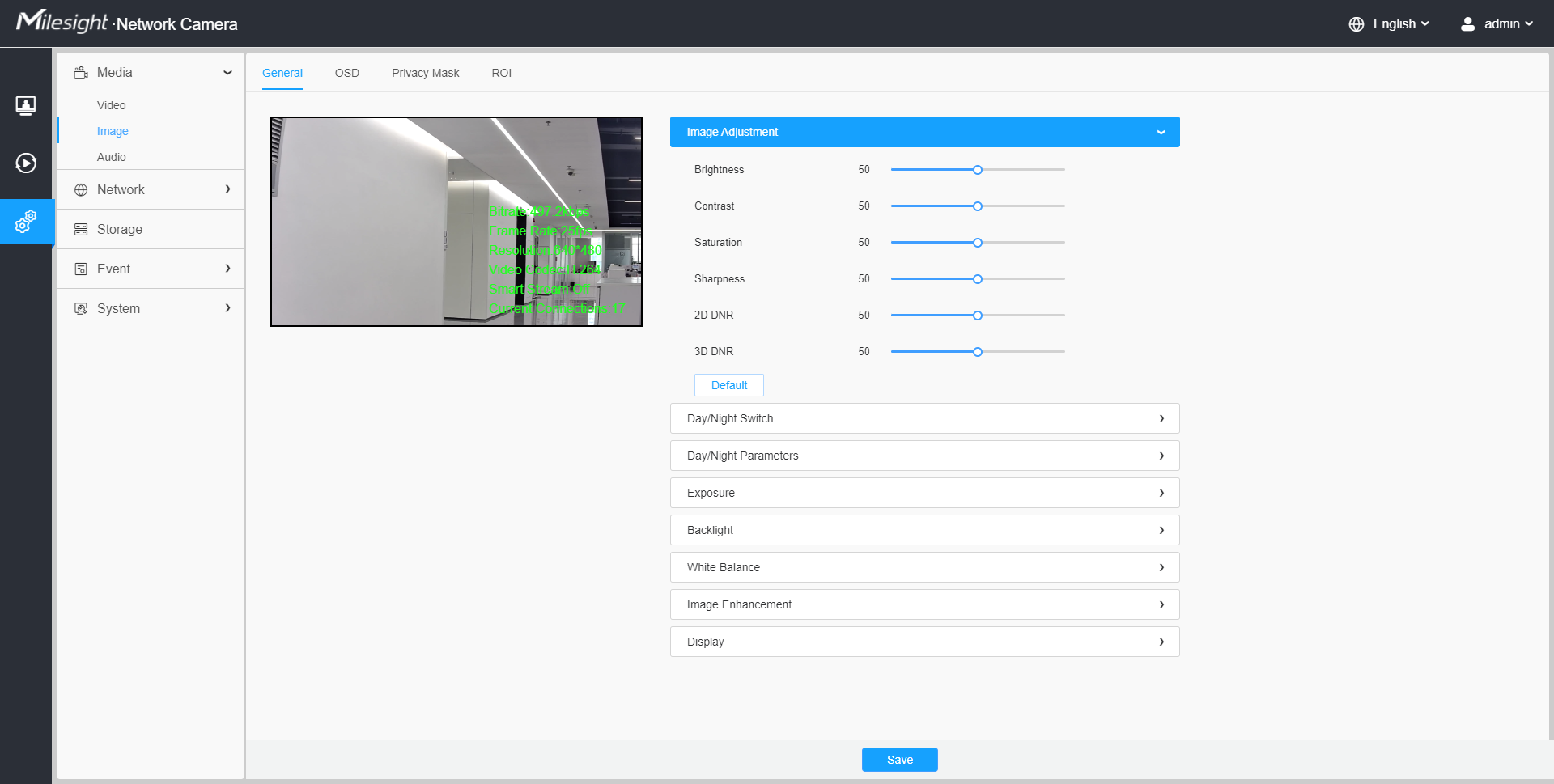
Task: Open the Playback icon in the sidebar
Action: (26, 163)
